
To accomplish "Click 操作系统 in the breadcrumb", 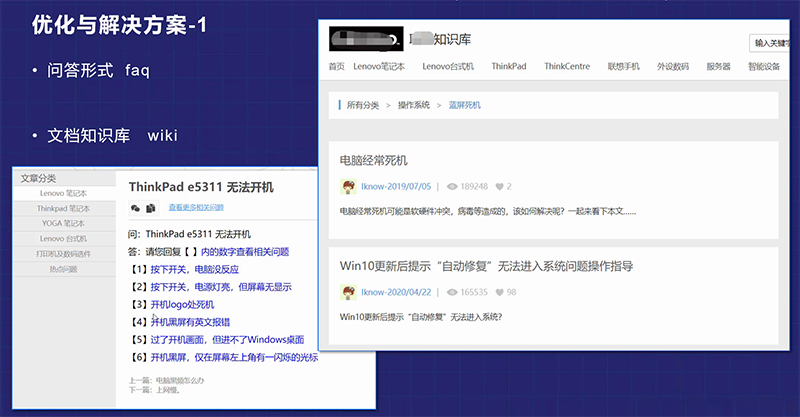I will pyautogui.click(x=414, y=105).
